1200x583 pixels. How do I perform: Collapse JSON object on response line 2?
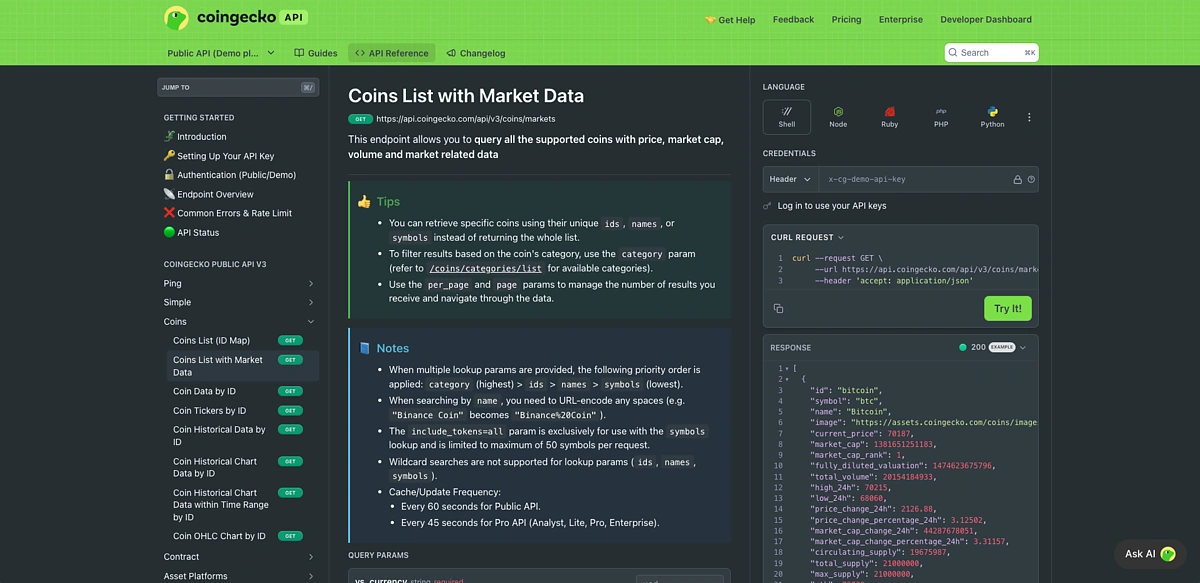[x=785, y=380]
